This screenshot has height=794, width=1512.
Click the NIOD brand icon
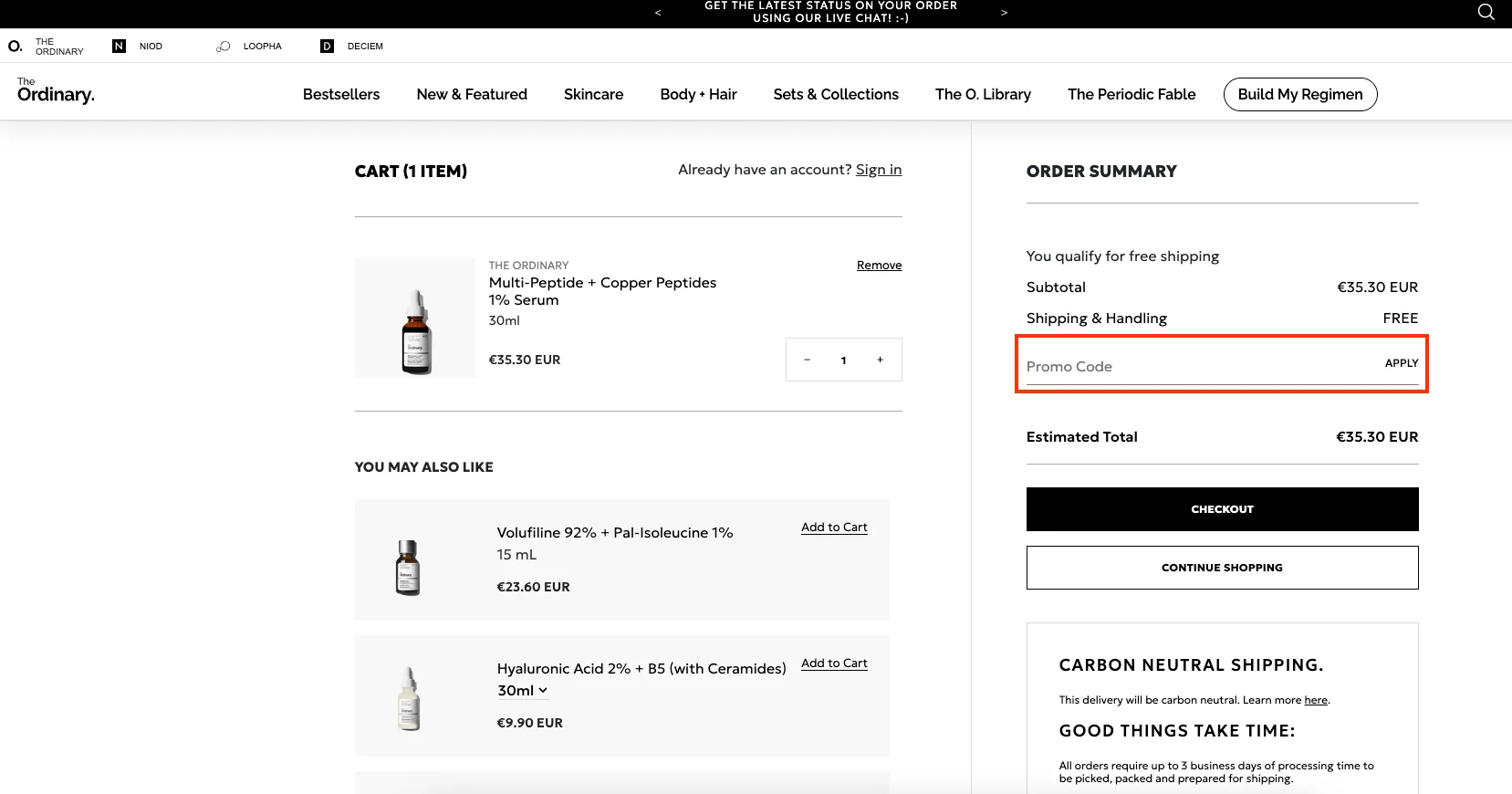pos(119,46)
